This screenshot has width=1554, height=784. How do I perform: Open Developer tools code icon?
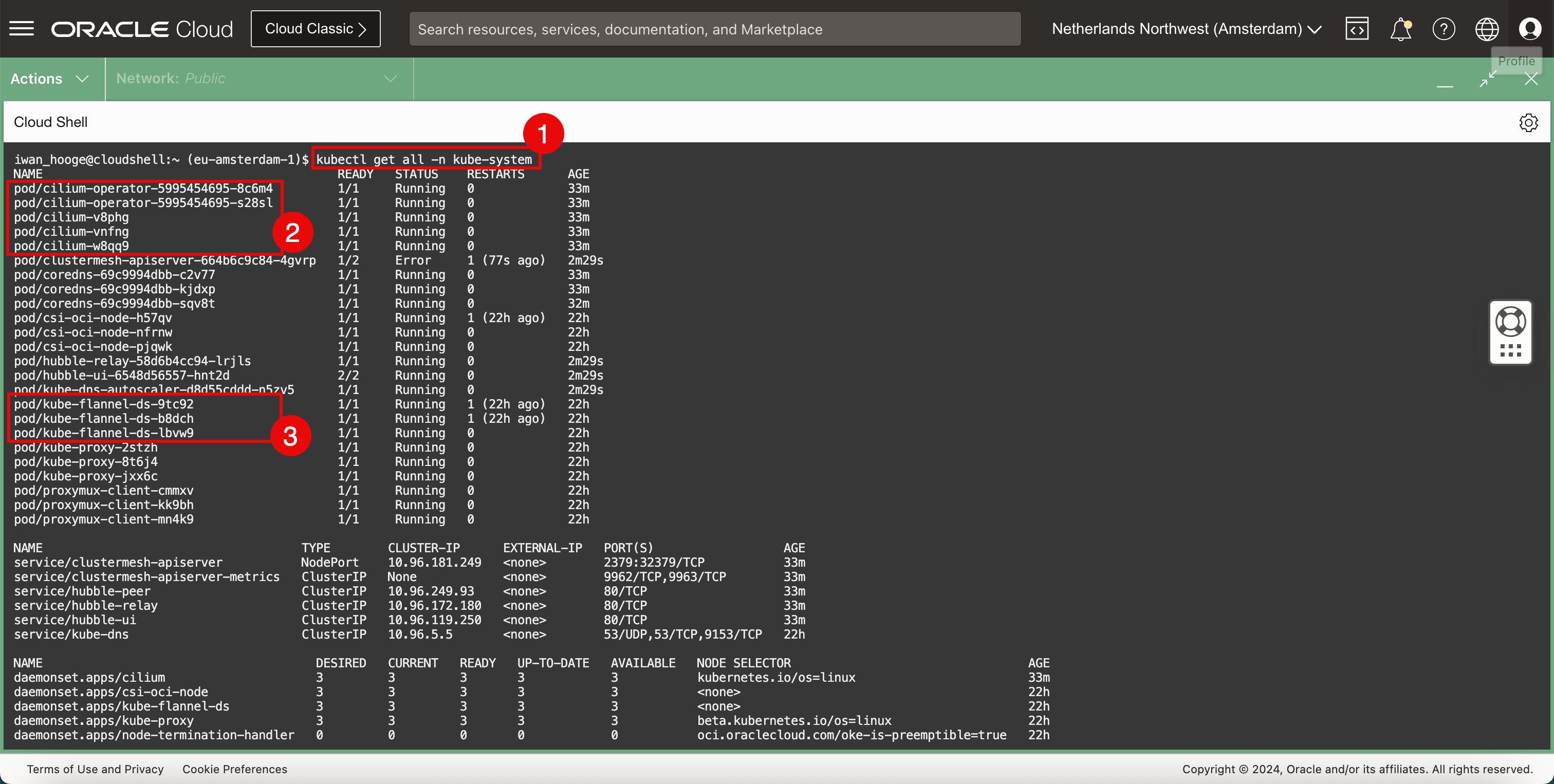pyautogui.click(x=1357, y=28)
